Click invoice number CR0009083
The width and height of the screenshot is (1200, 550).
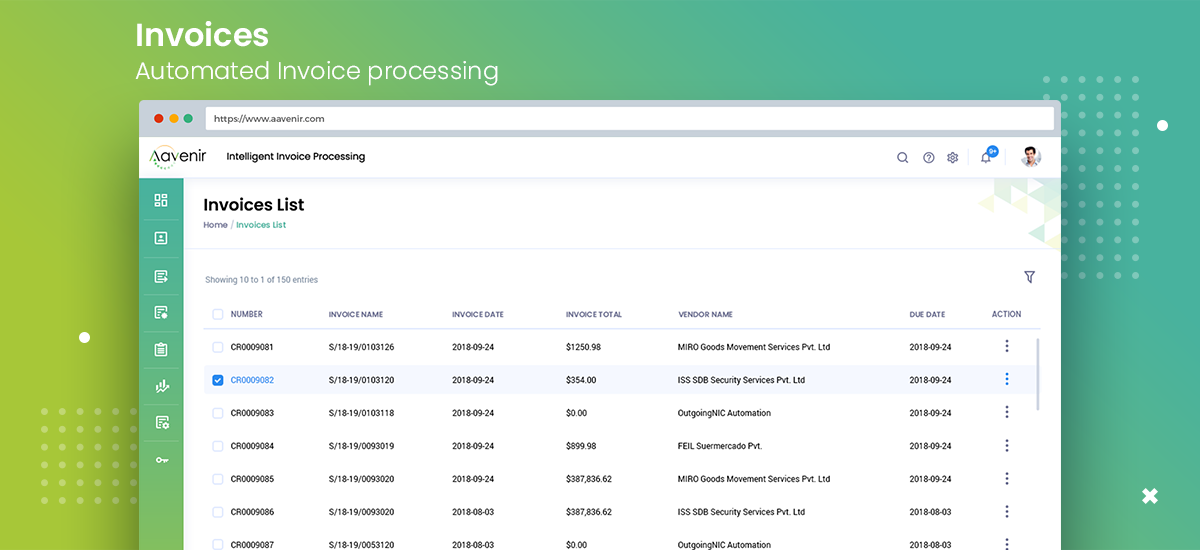point(252,413)
